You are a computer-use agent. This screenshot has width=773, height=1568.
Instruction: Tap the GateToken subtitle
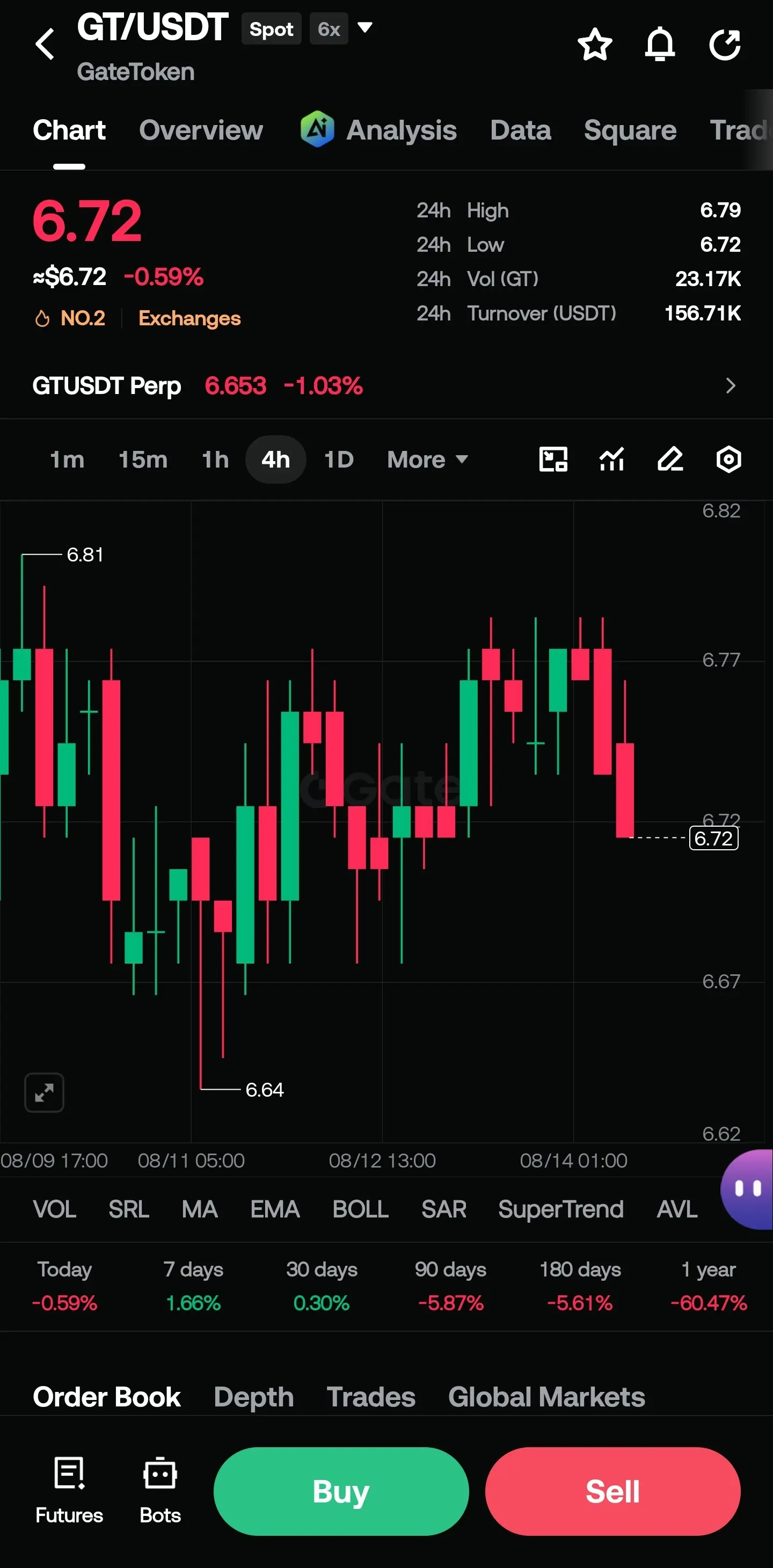click(x=136, y=72)
